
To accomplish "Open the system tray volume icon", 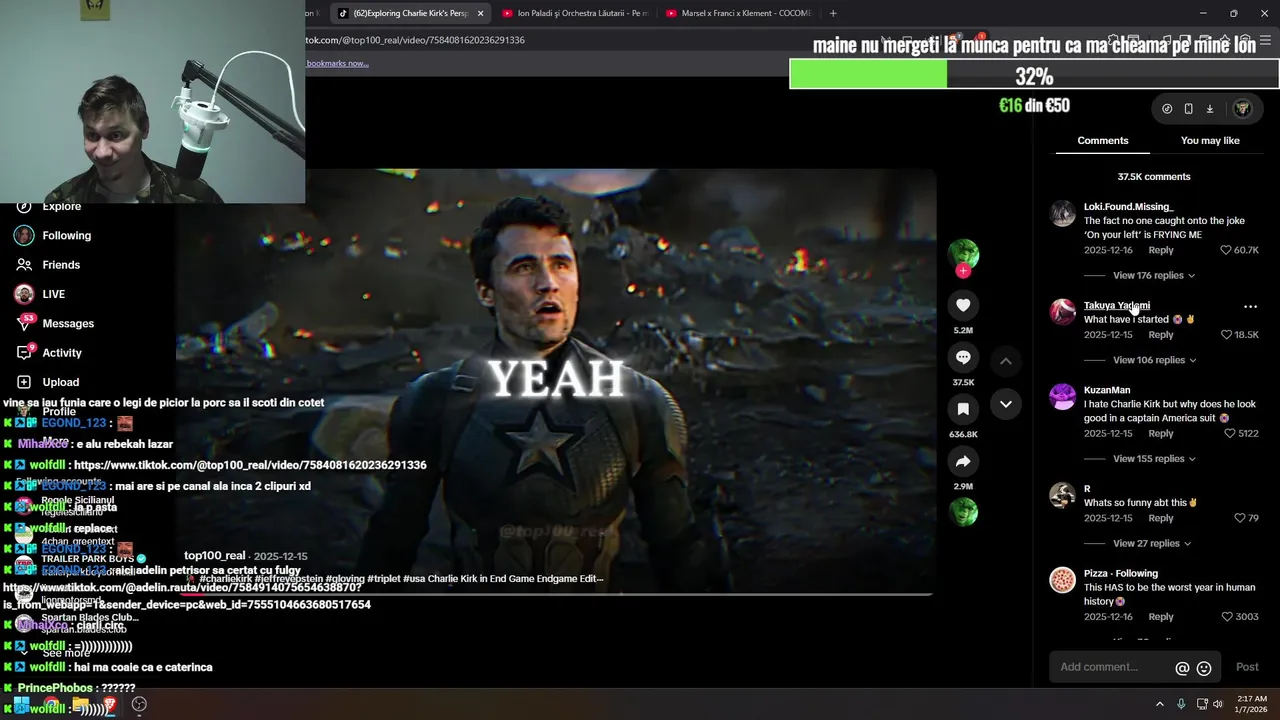I will point(1218,704).
